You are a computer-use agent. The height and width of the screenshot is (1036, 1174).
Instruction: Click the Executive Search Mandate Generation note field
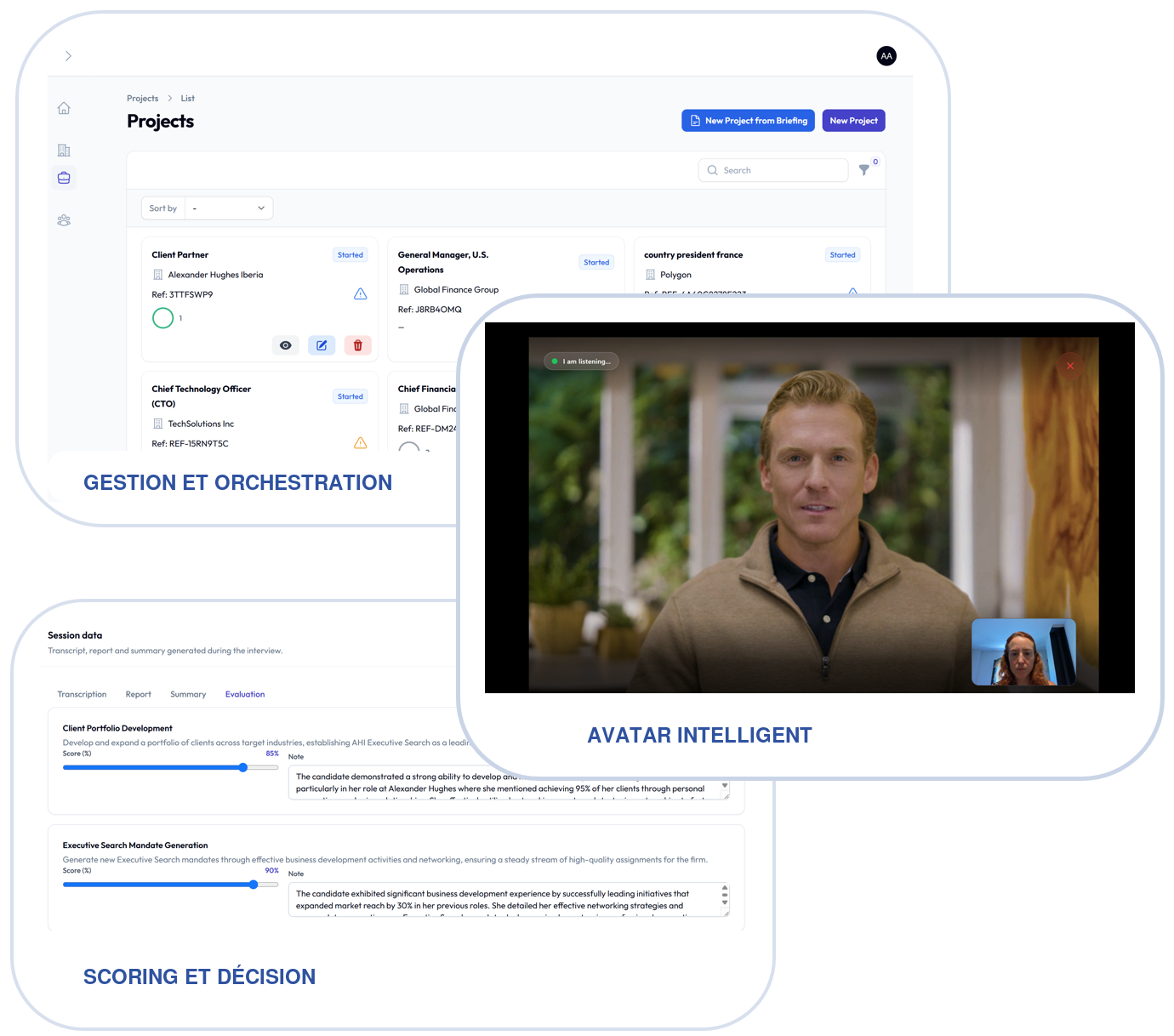point(509,900)
